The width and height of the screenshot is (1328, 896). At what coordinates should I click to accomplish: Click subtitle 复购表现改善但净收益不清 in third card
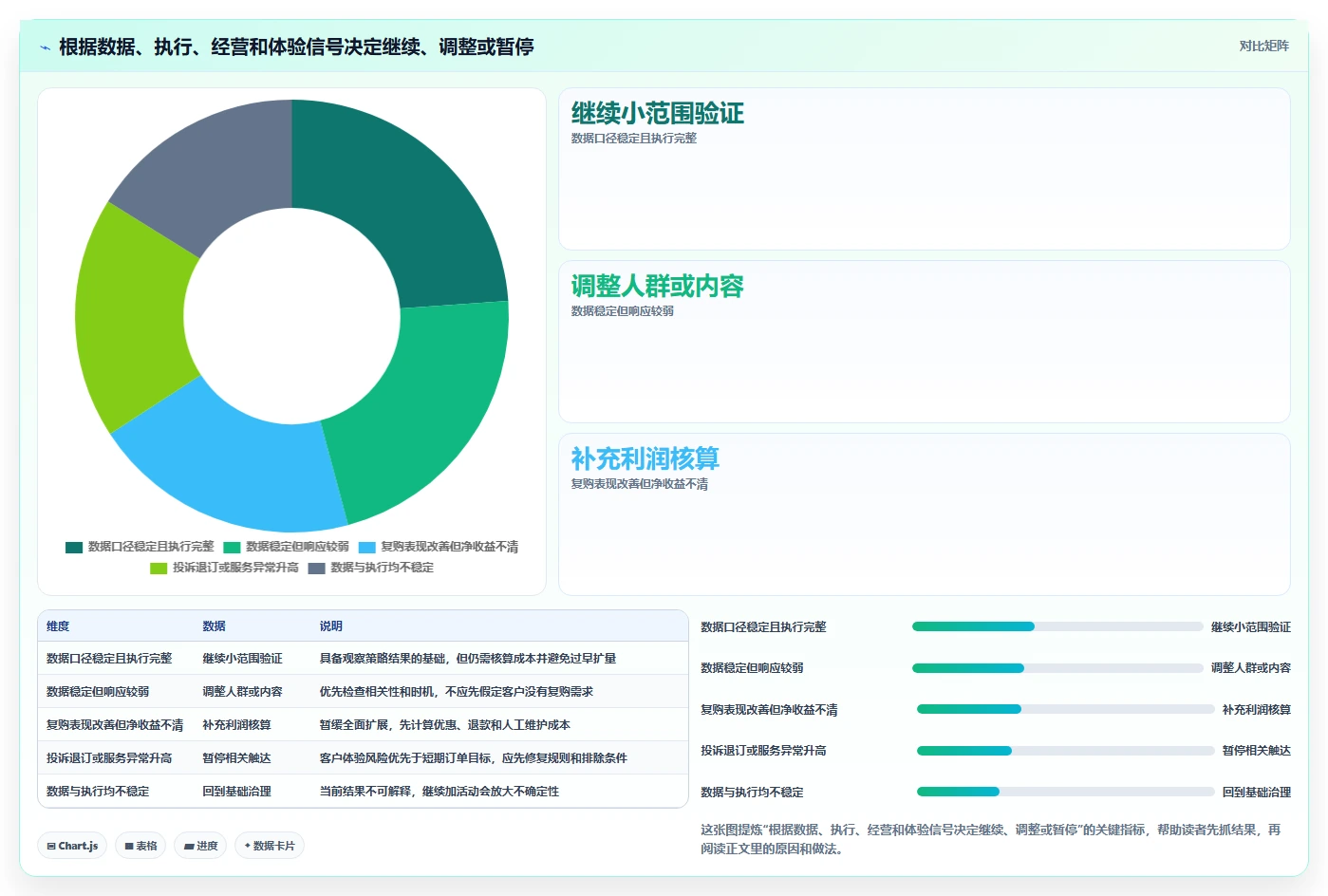click(x=640, y=484)
